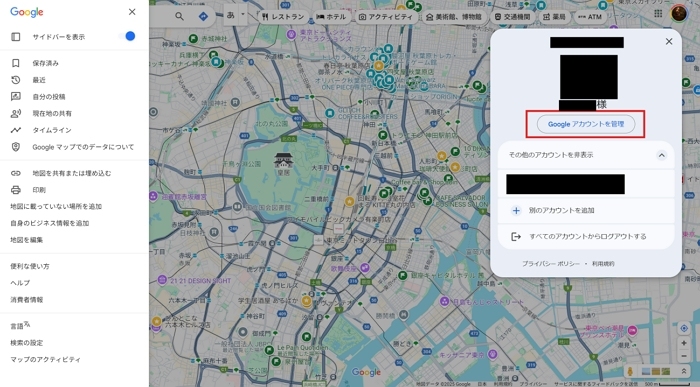Open 検索の設定
Viewport: 700px width, 387px height.
[x=27, y=343]
